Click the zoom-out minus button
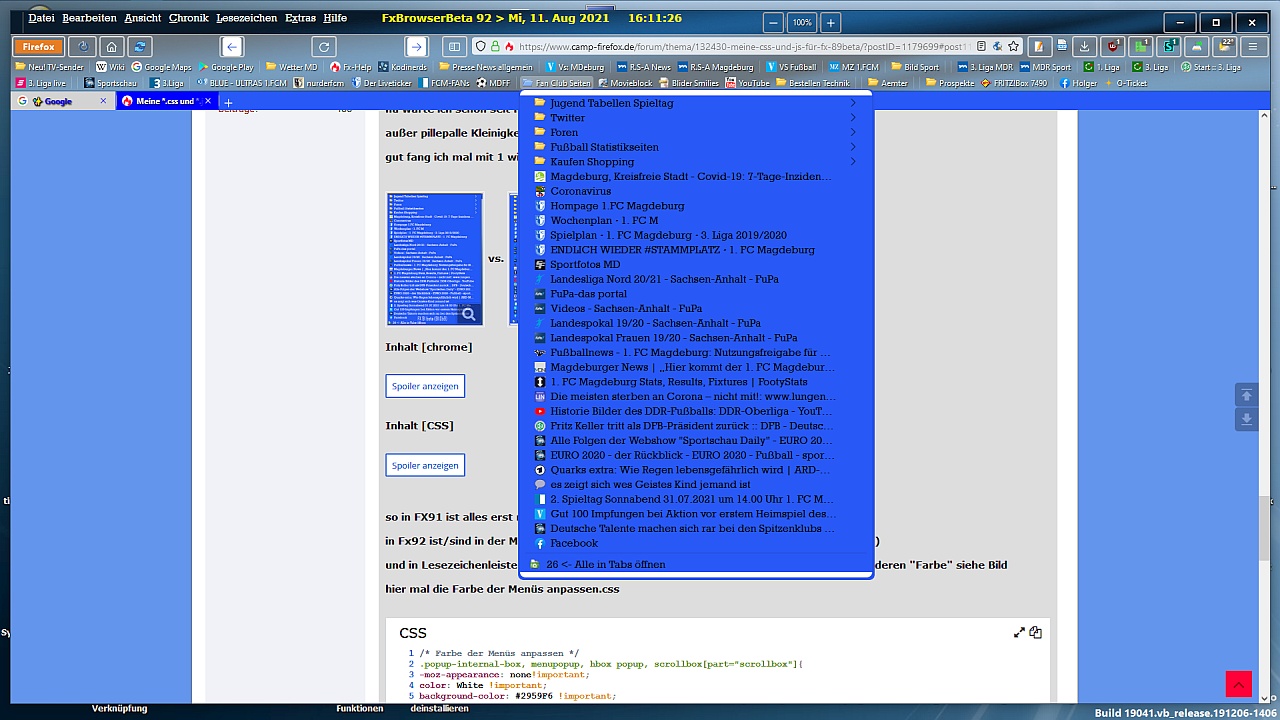 773,22
